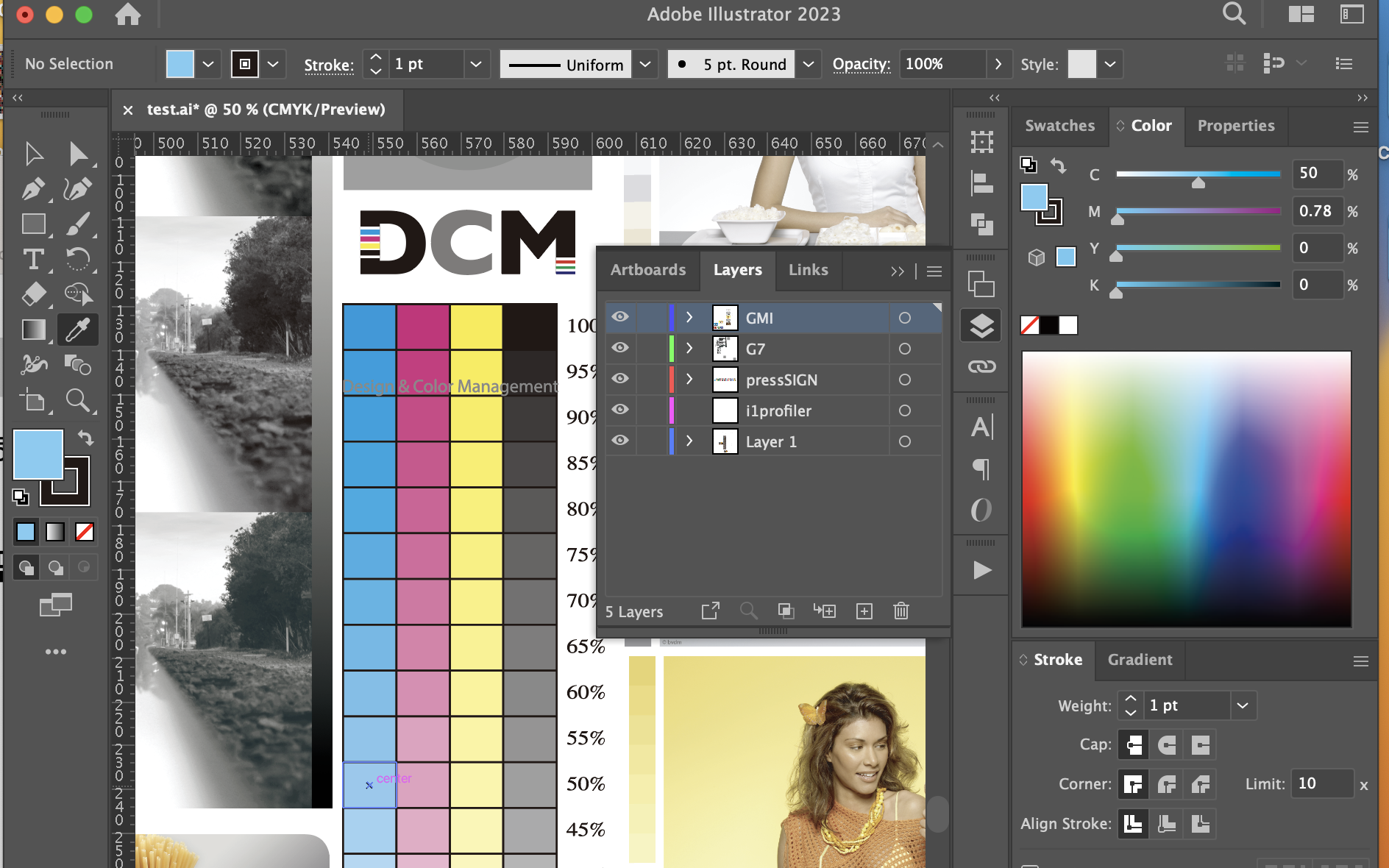1389x868 pixels.
Task: Open the Align panel dock icon
Action: tap(981, 182)
